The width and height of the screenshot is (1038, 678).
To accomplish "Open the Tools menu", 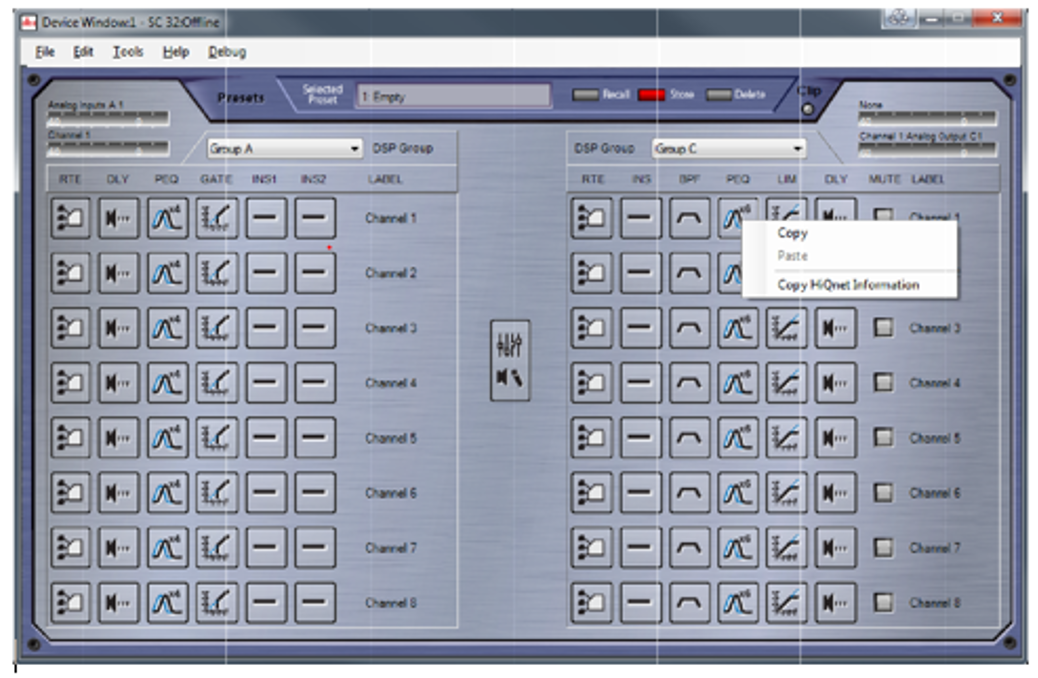I will [x=128, y=52].
